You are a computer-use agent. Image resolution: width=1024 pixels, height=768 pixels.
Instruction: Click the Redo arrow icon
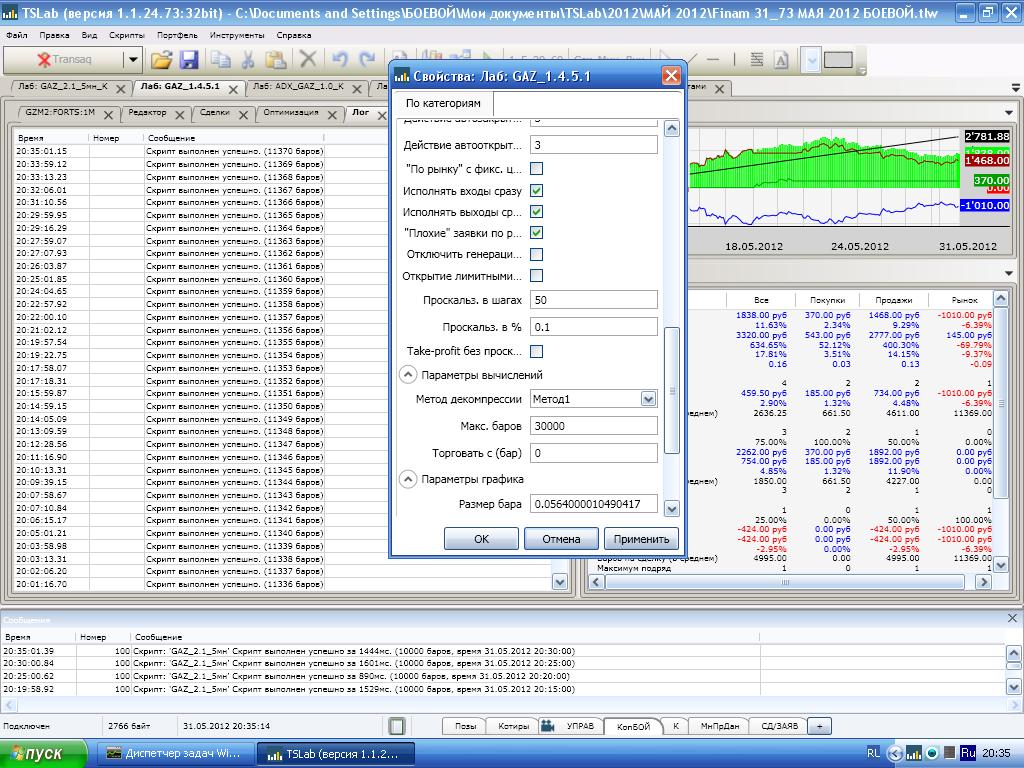[x=366, y=60]
